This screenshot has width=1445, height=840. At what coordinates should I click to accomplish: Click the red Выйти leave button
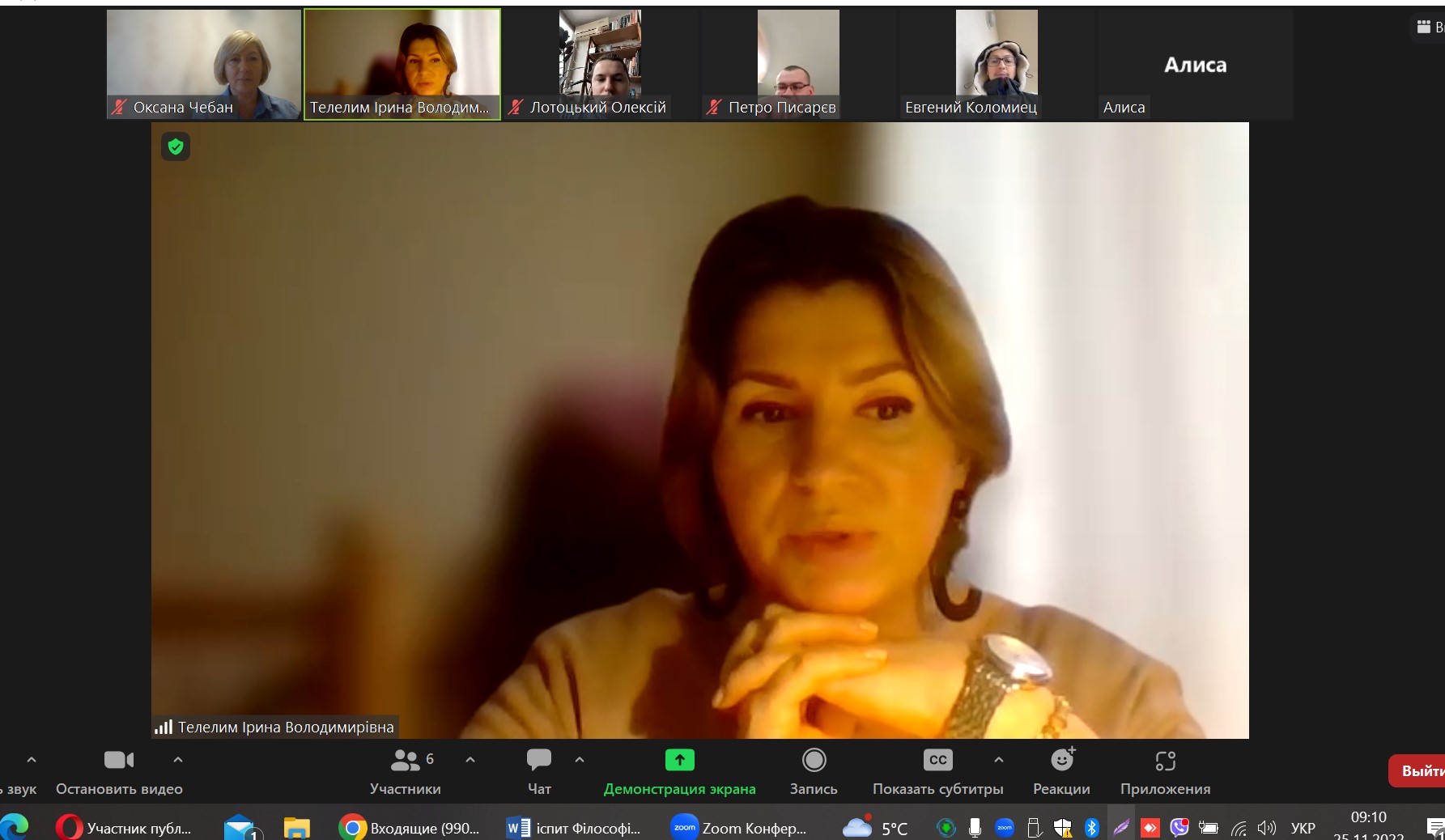click(1420, 770)
